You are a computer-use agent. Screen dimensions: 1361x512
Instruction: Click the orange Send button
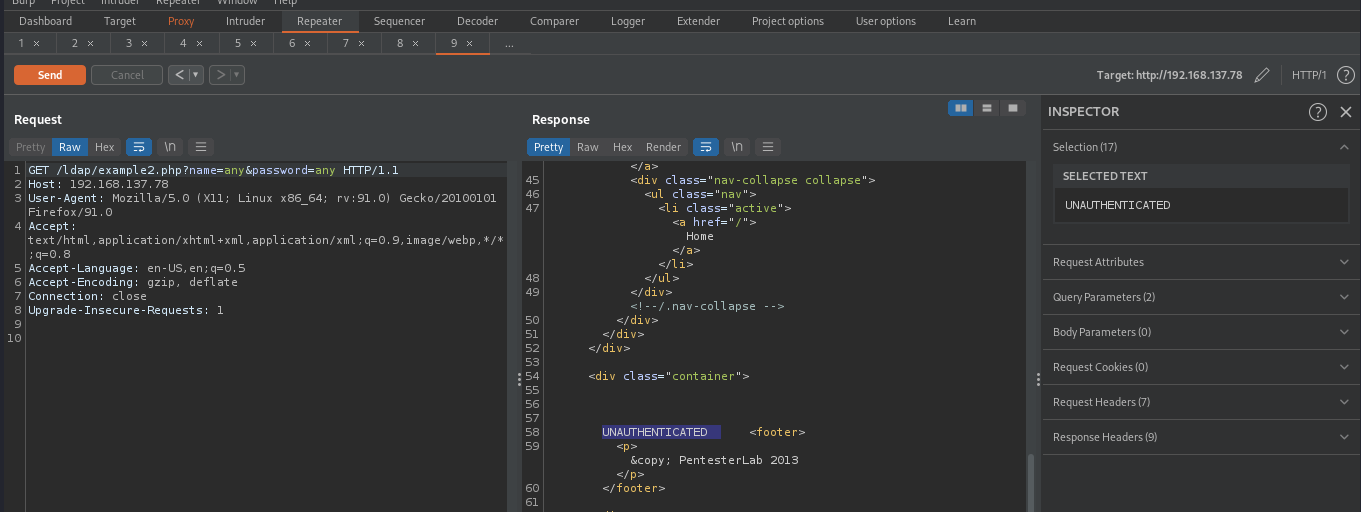click(x=50, y=75)
